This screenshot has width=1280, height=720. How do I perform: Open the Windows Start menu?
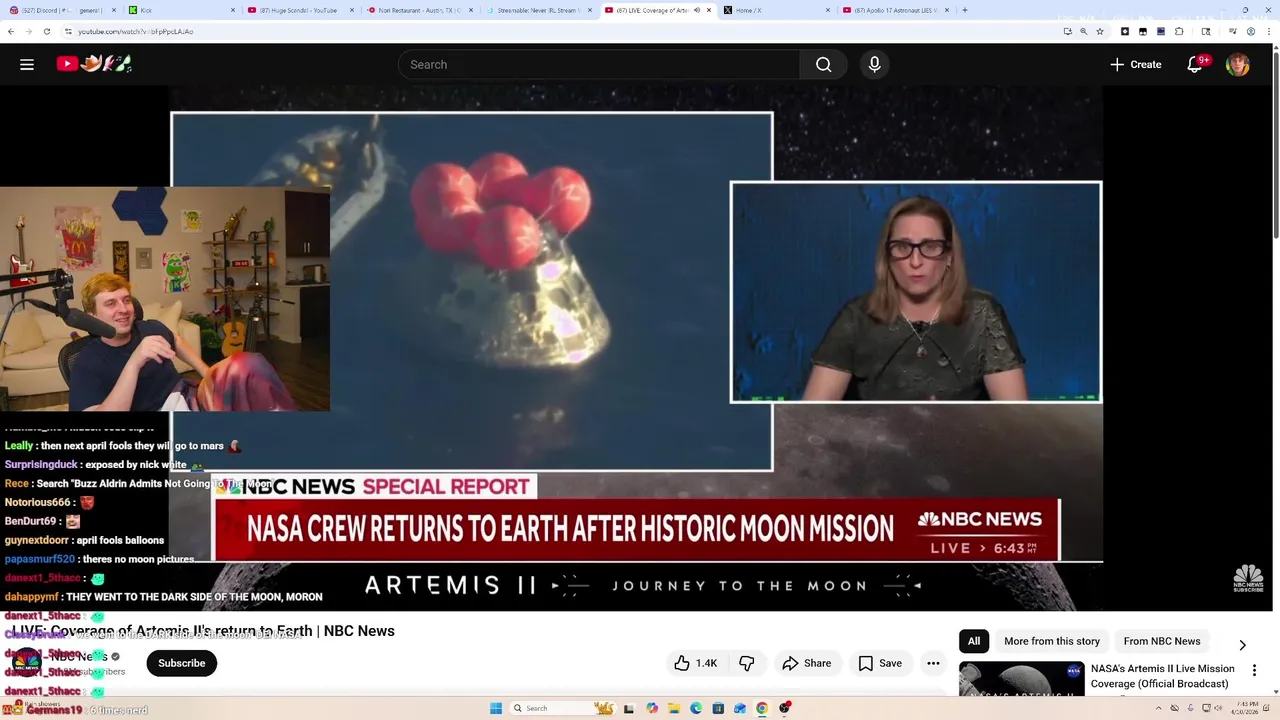[495, 708]
